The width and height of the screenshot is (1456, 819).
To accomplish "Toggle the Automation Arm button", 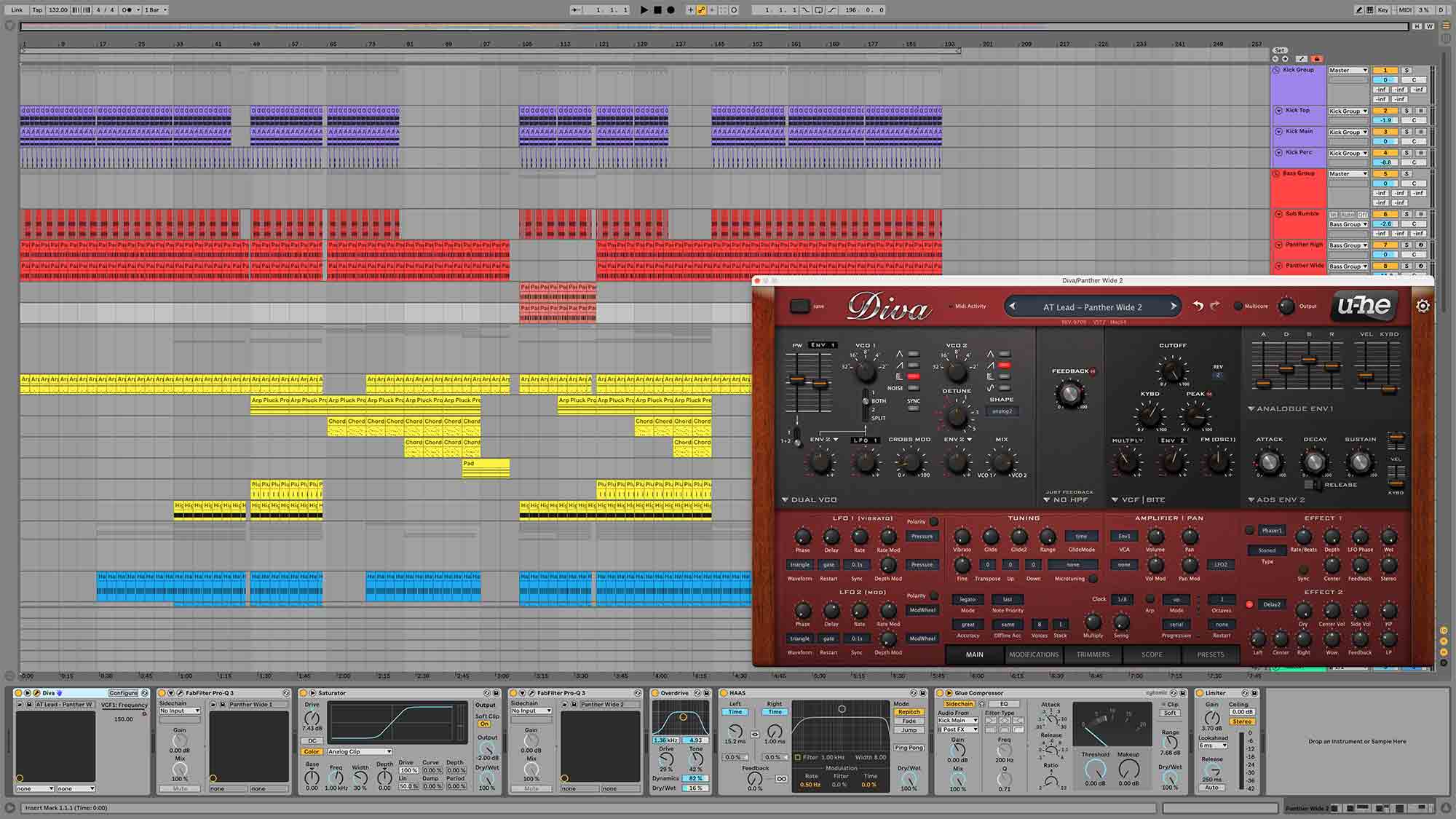I will point(701,10).
